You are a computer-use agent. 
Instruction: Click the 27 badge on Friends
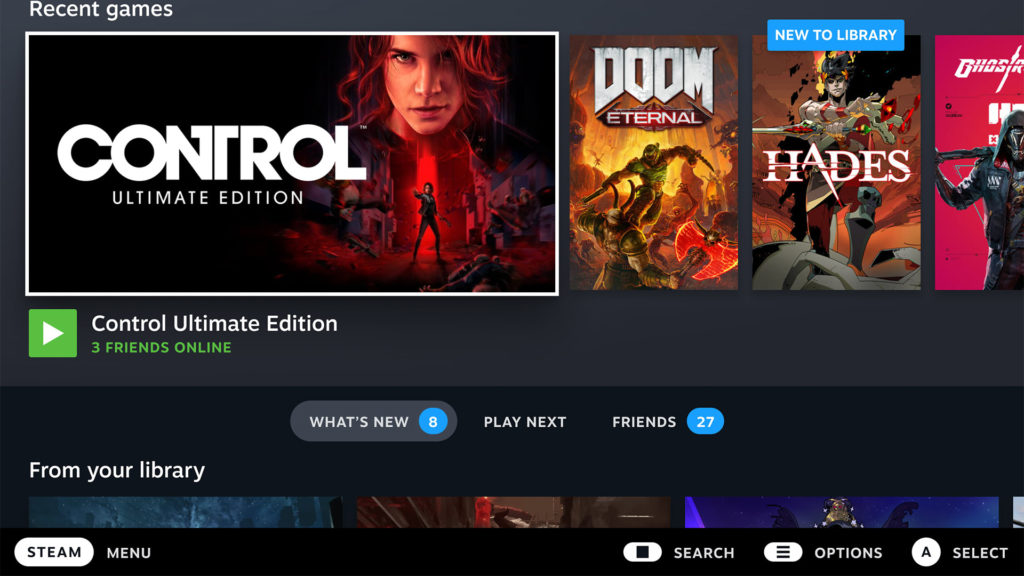705,422
